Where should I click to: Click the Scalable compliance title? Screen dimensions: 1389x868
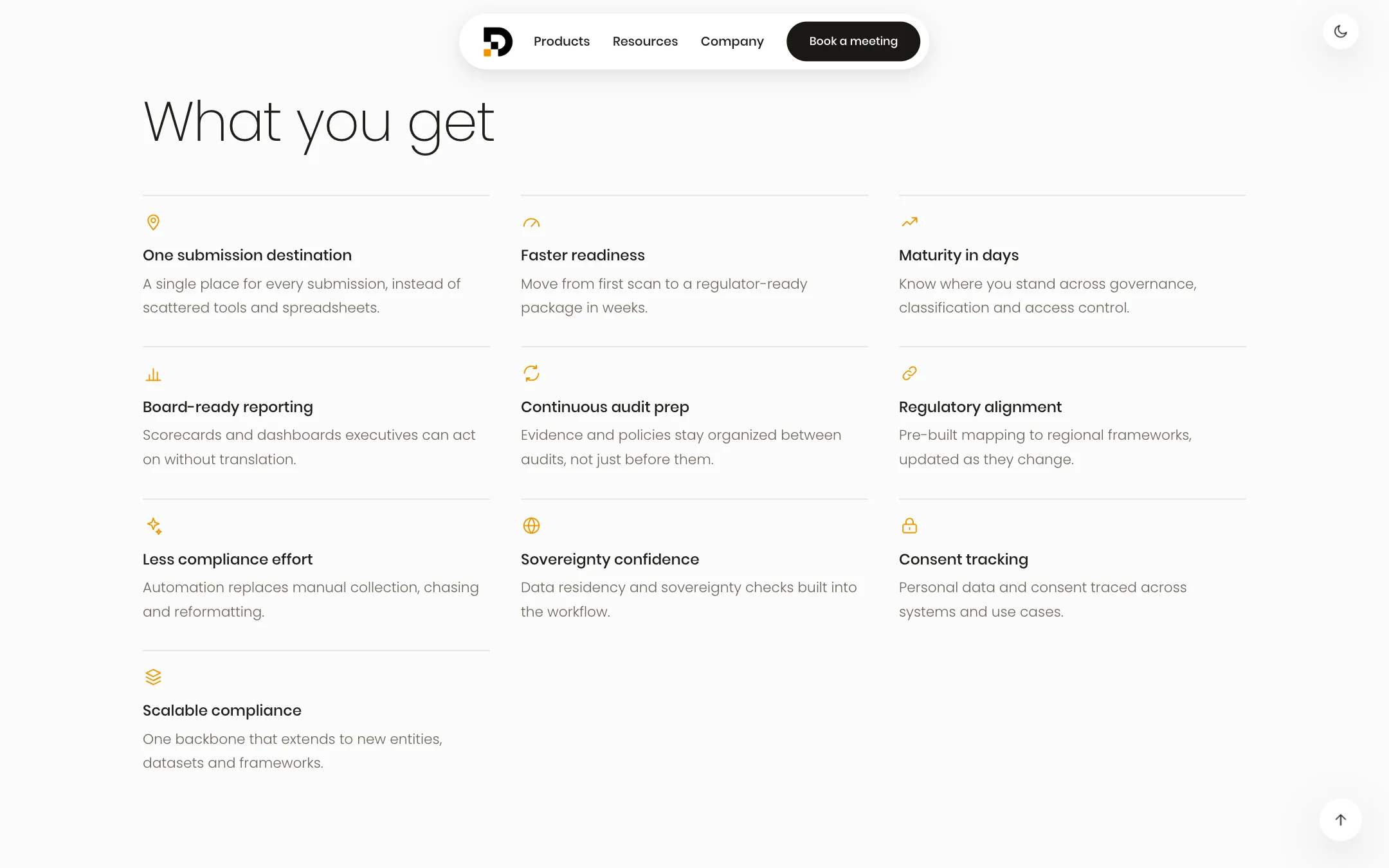click(x=222, y=711)
